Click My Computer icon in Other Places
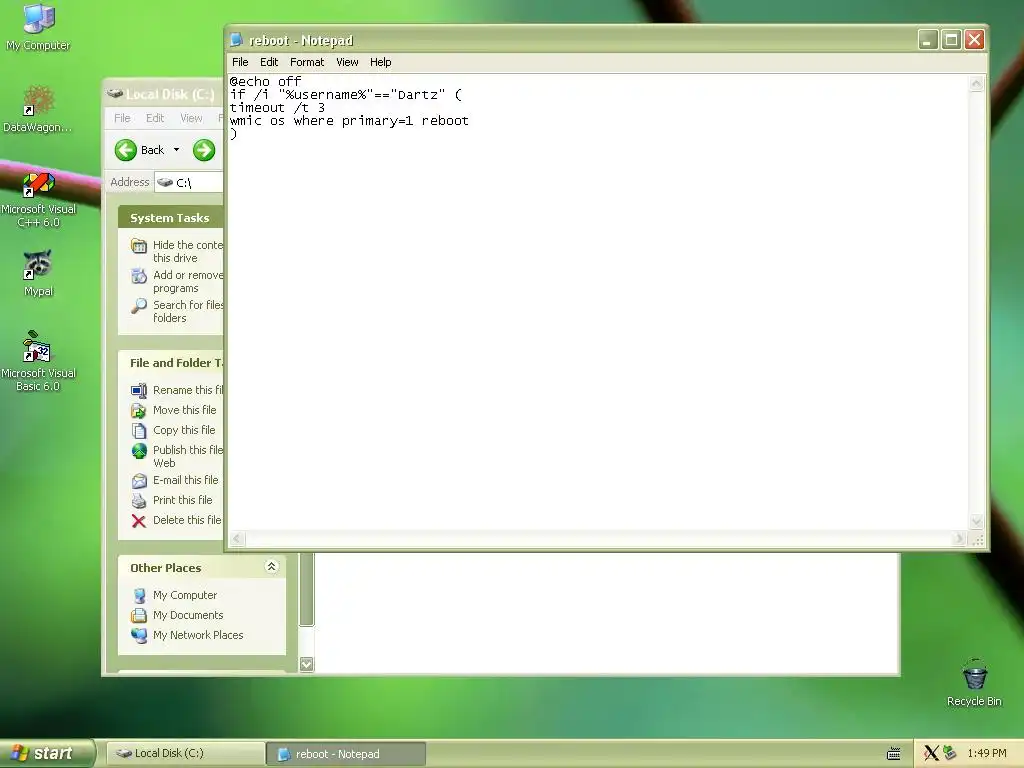Screen dimensions: 1024x768 coord(139,596)
